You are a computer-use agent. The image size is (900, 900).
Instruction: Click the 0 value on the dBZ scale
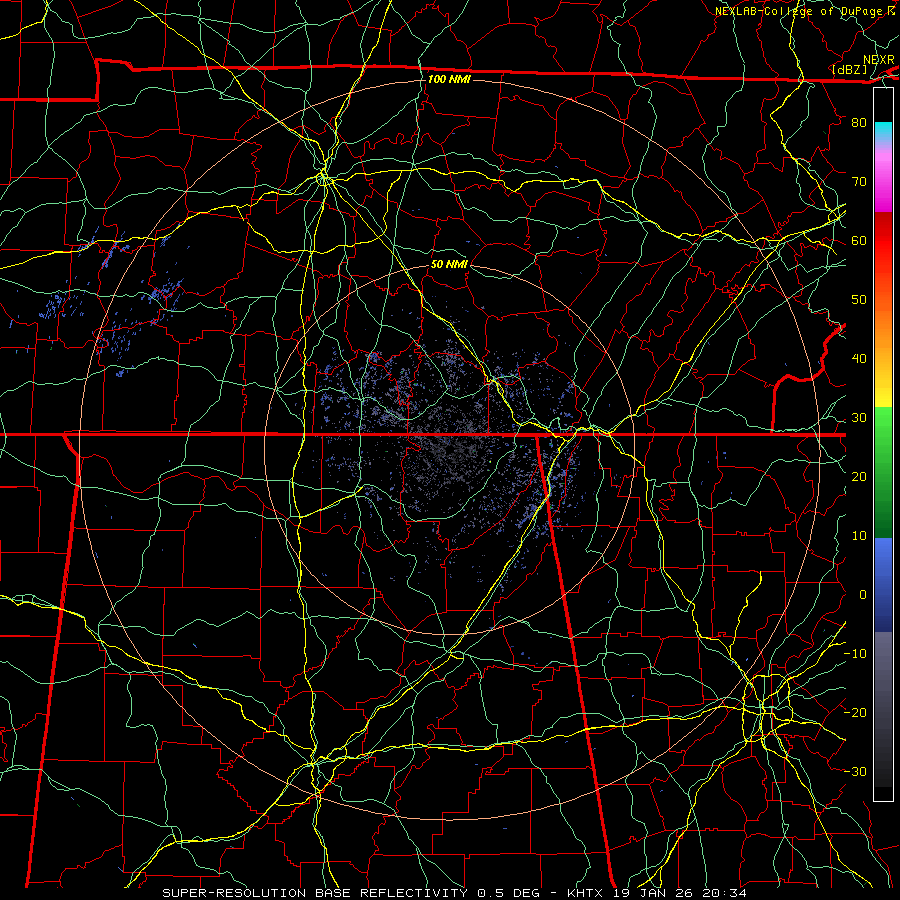point(863,595)
